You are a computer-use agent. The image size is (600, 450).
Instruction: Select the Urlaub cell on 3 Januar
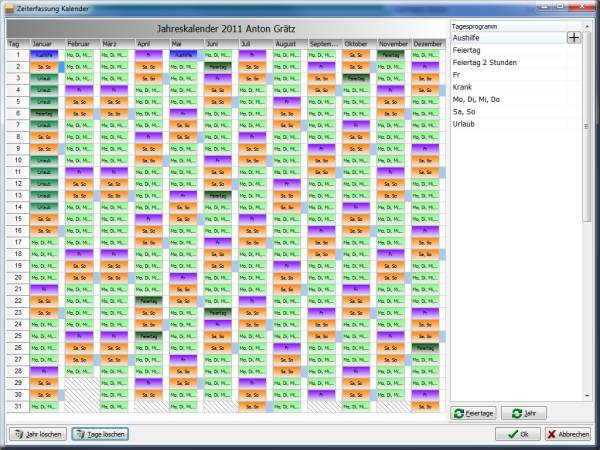tap(44, 78)
